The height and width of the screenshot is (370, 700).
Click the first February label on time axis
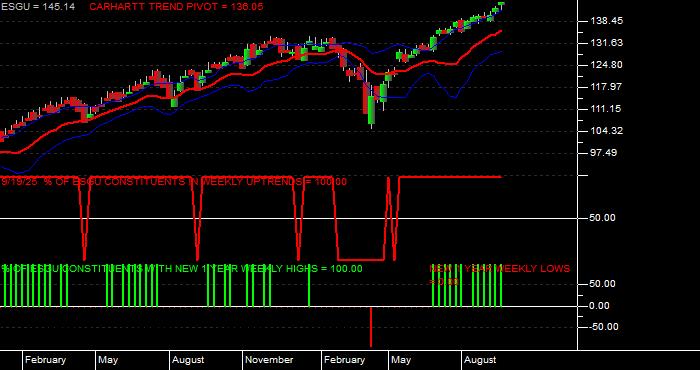coord(46,360)
